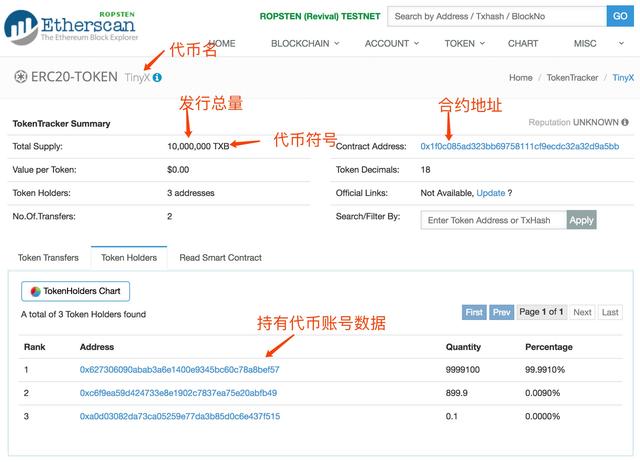
Task: Click the Token Decimals value 18
Action: tap(425, 170)
